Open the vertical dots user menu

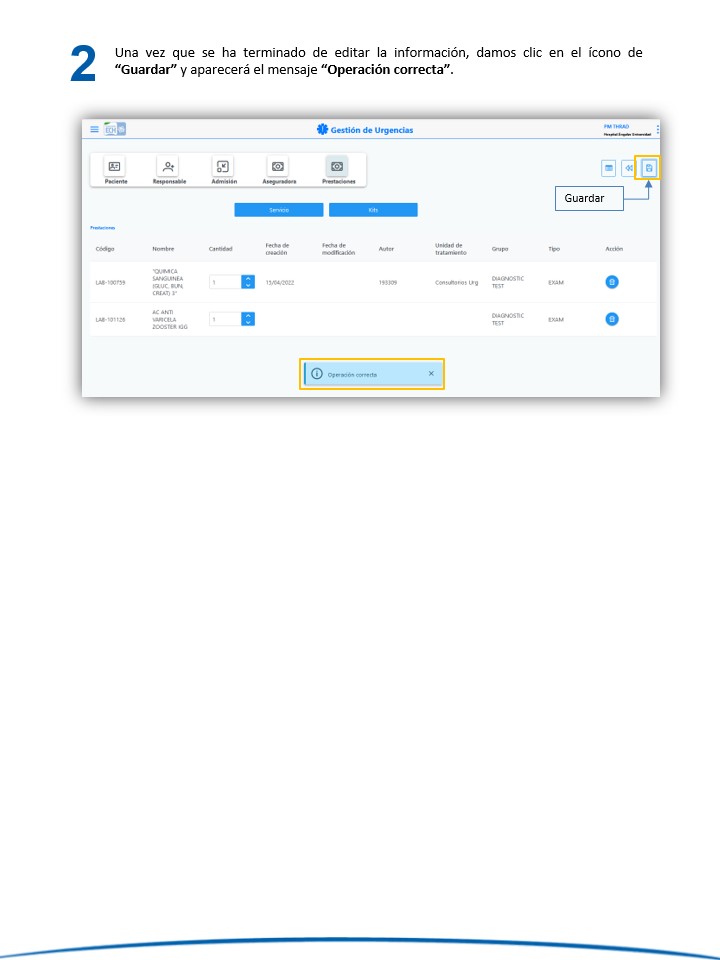[x=657, y=129]
